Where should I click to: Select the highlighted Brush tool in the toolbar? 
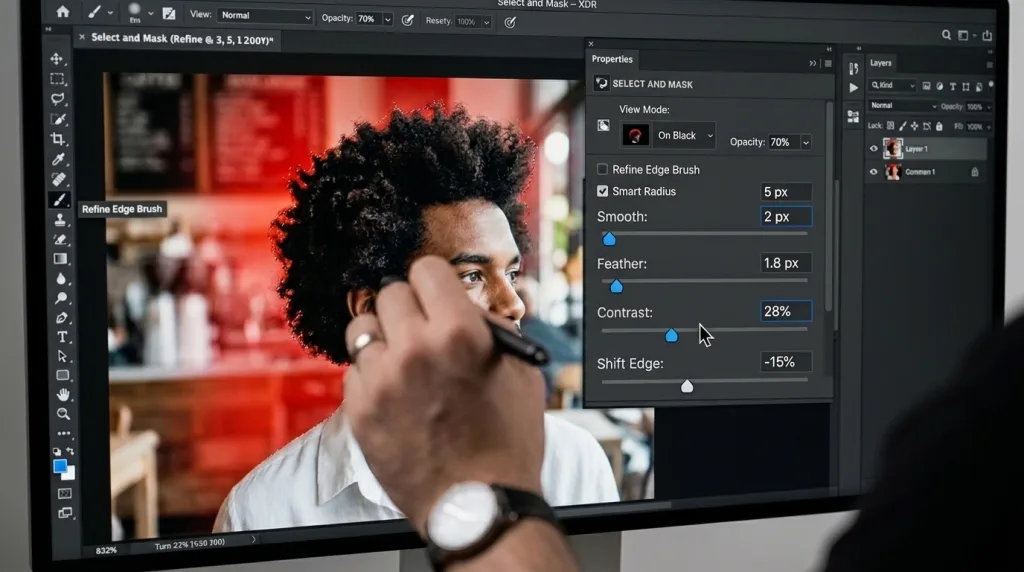click(x=59, y=200)
